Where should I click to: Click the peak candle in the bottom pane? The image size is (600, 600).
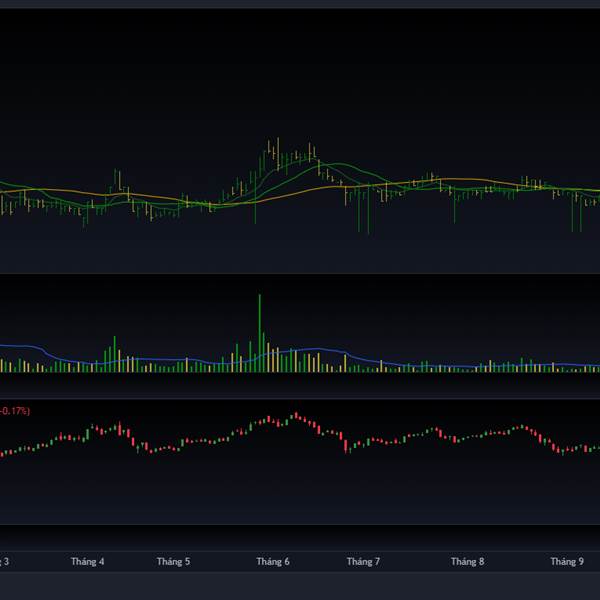click(x=296, y=414)
